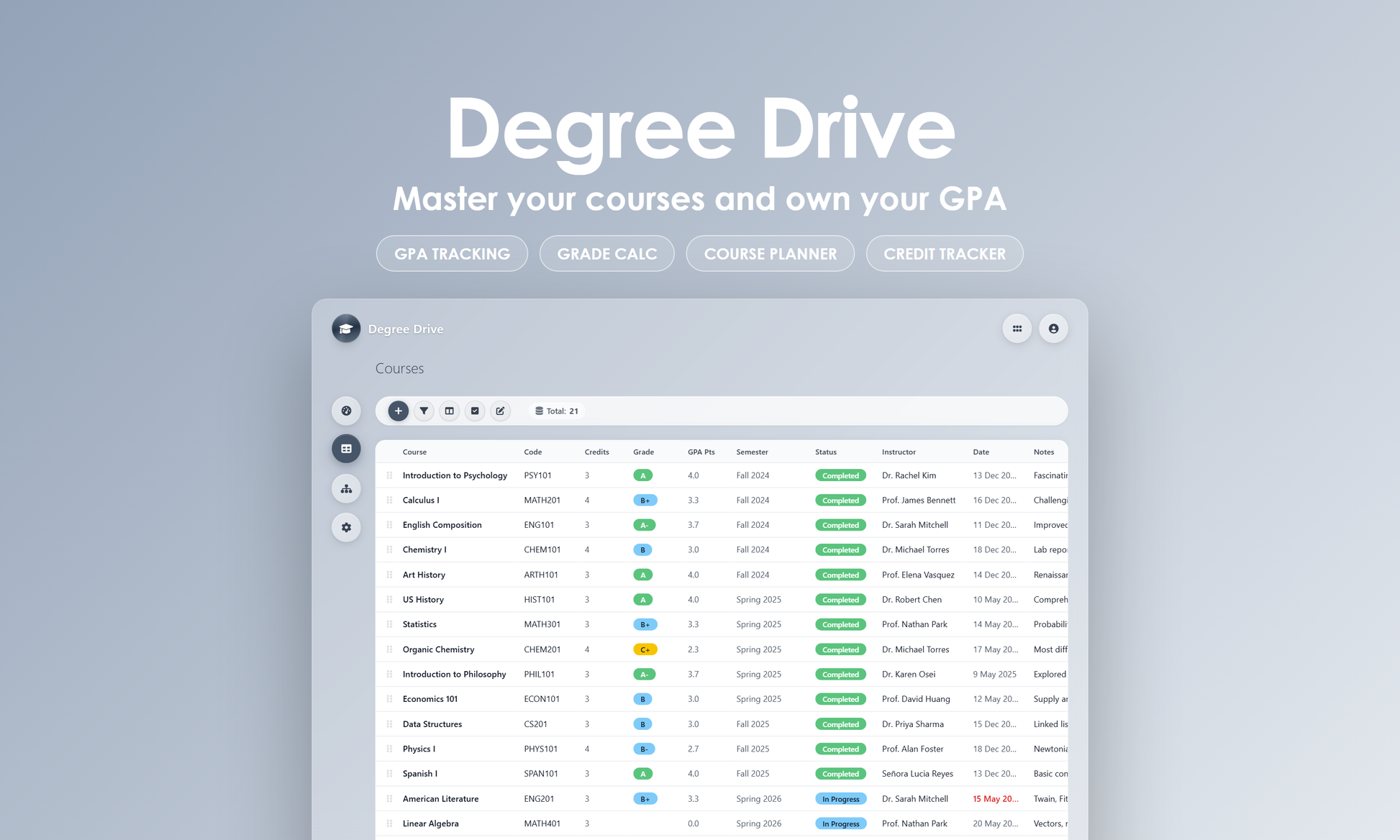Click instructor Prof. David Huang
1400x840 pixels.
[916, 699]
